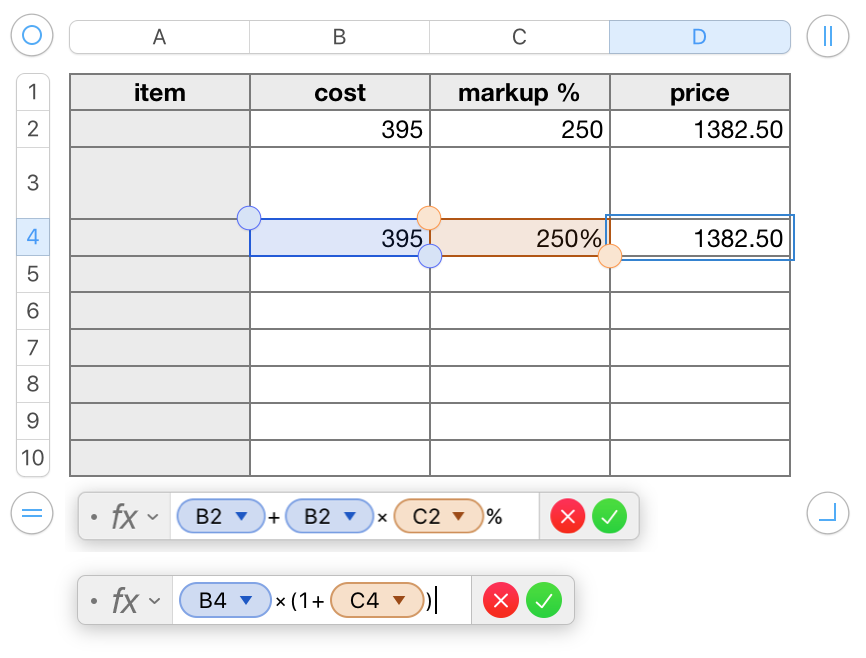Accept the upper formula with green checkmark

tap(609, 517)
